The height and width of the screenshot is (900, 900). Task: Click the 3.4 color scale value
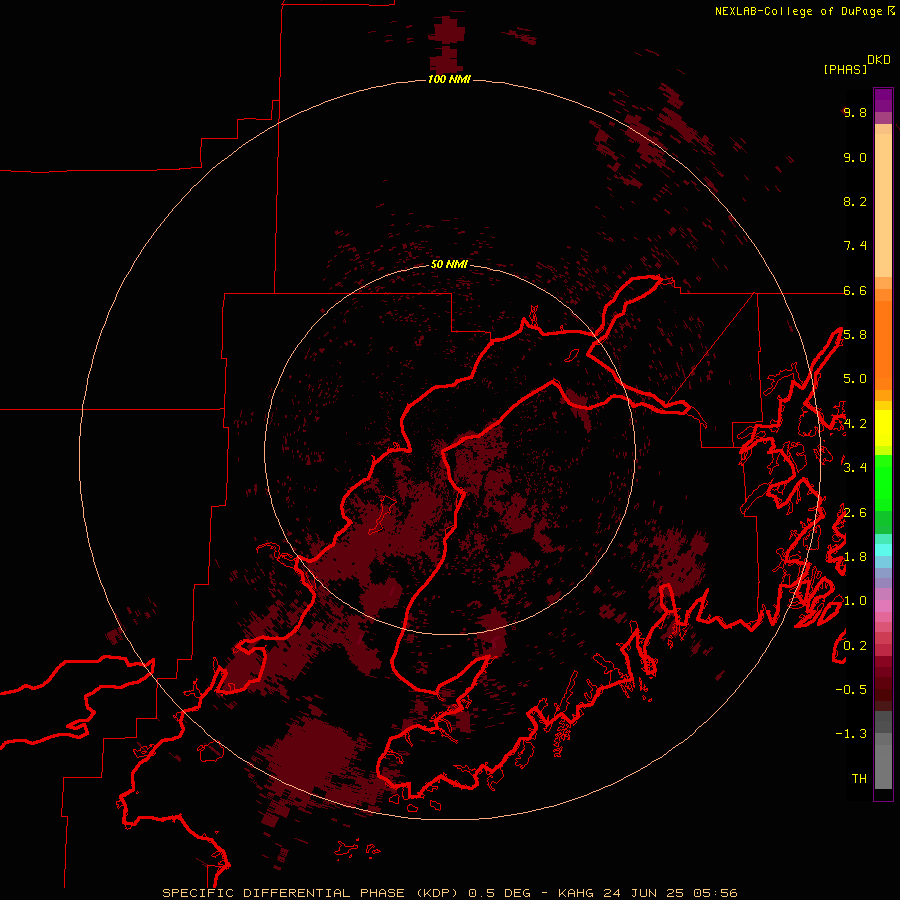coord(855,468)
